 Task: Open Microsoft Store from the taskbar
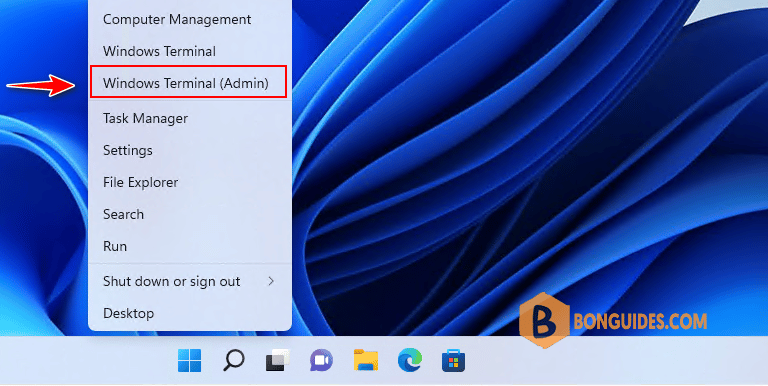pyautogui.click(x=454, y=361)
